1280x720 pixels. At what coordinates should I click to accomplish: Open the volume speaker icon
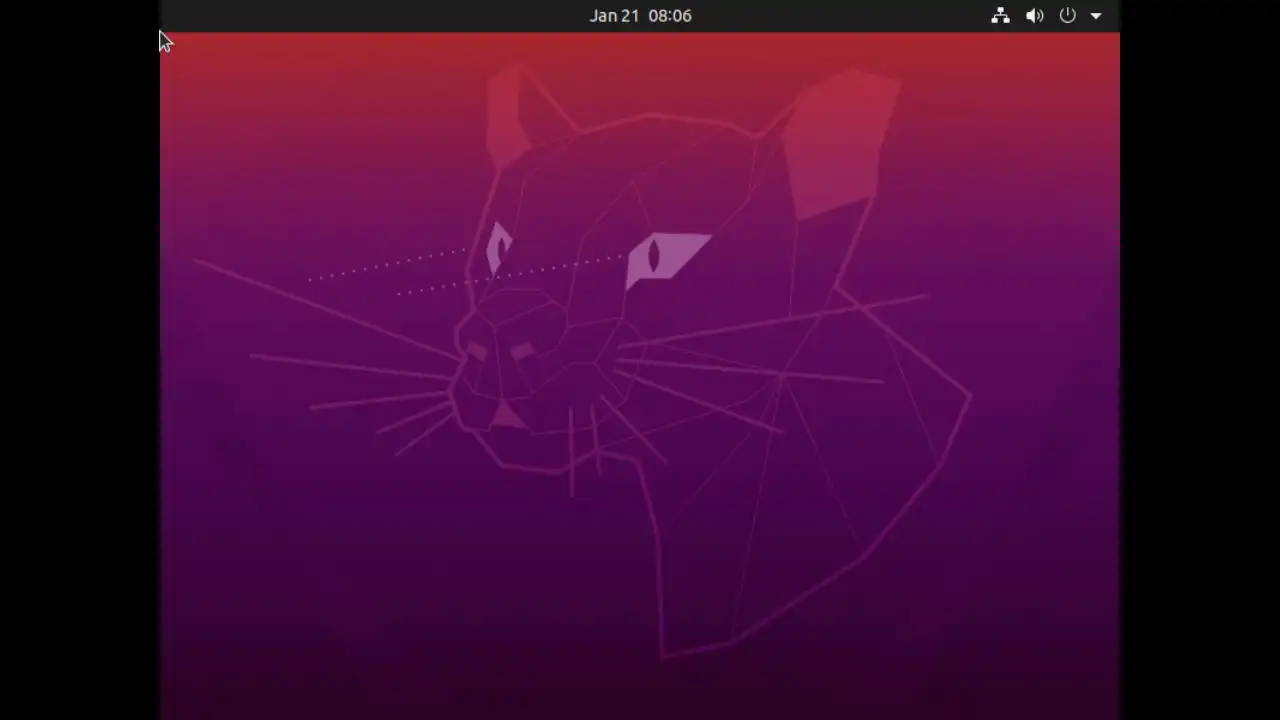coord(1035,16)
